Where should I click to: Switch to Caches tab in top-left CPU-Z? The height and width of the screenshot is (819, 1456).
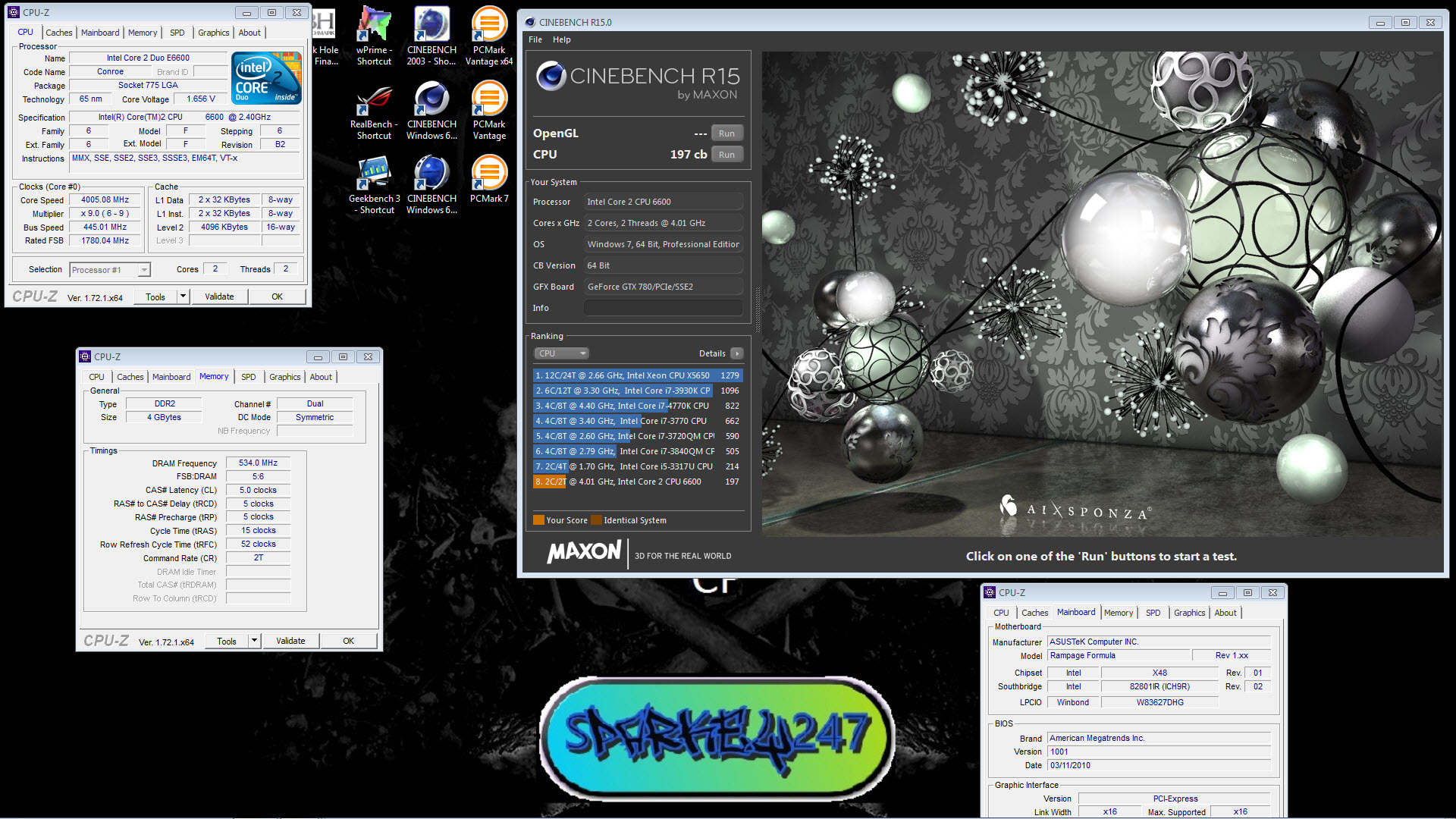pyautogui.click(x=58, y=33)
